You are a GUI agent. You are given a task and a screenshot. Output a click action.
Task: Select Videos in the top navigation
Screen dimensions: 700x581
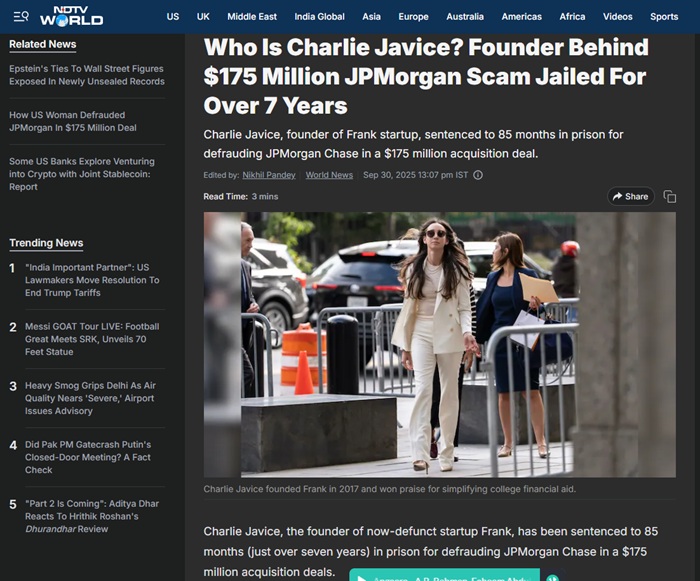pos(617,17)
